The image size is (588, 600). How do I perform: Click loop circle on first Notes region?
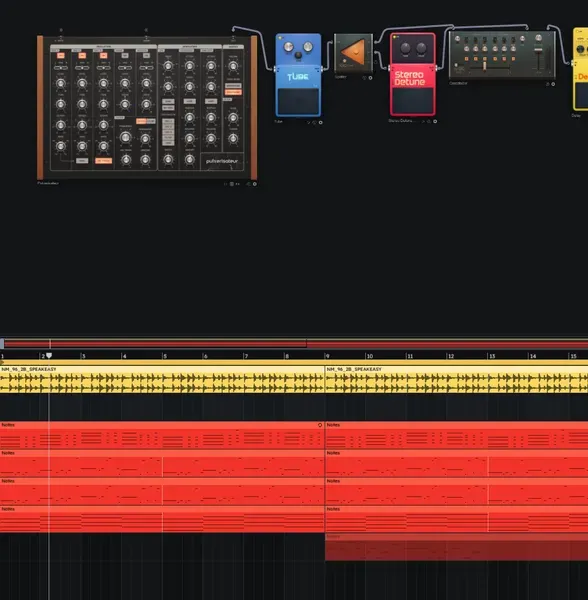pyautogui.click(x=320, y=425)
